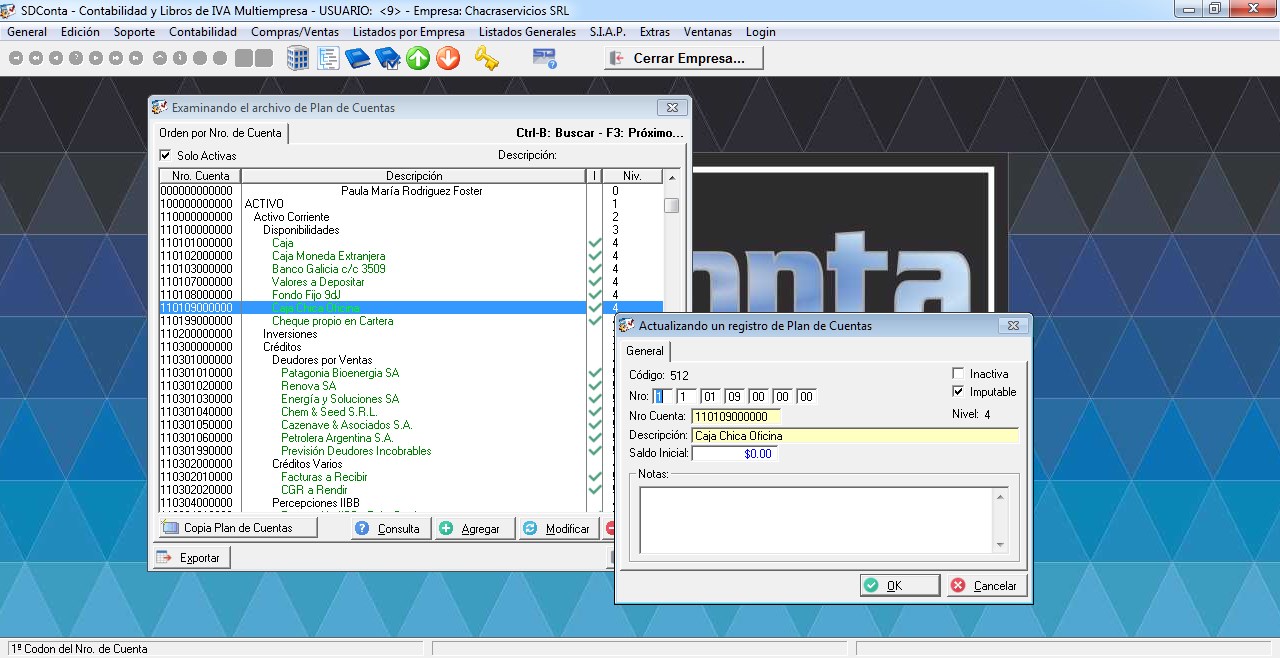Click the building icon in toolbar
Image resolution: width=1280 pixels, height=658 pixels.
298,59
